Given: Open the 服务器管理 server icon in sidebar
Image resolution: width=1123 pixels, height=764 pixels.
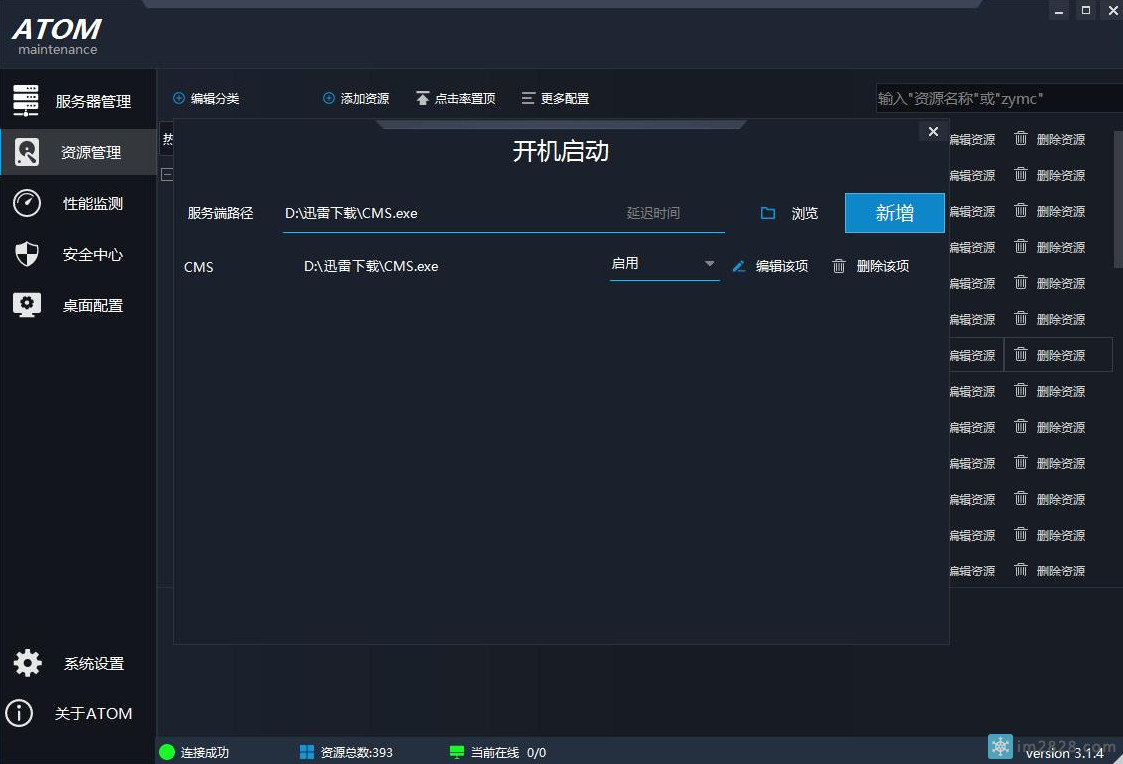Looking at the screenshot, I should 28,99.
